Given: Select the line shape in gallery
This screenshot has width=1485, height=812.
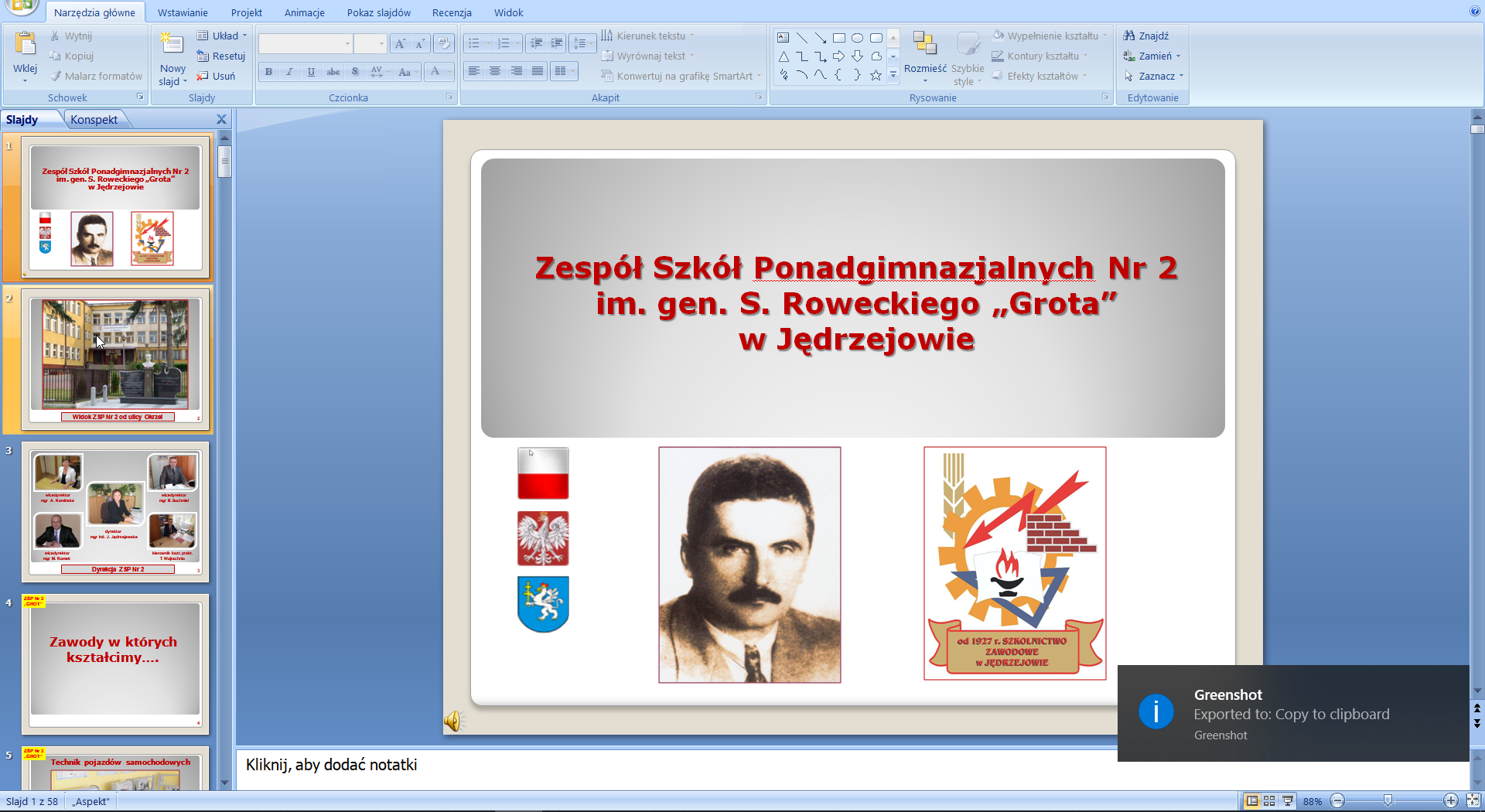Looking at the screenshot, I should click(802, 38).
